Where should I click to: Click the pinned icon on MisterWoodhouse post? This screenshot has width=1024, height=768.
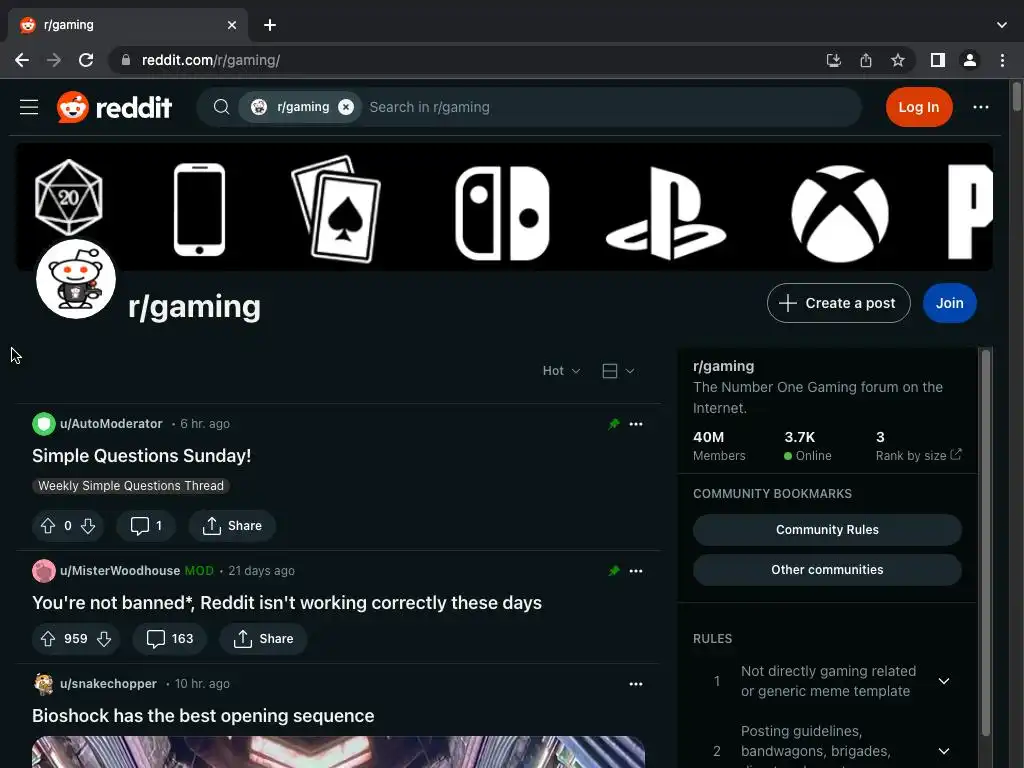click(x=614, y=571)
